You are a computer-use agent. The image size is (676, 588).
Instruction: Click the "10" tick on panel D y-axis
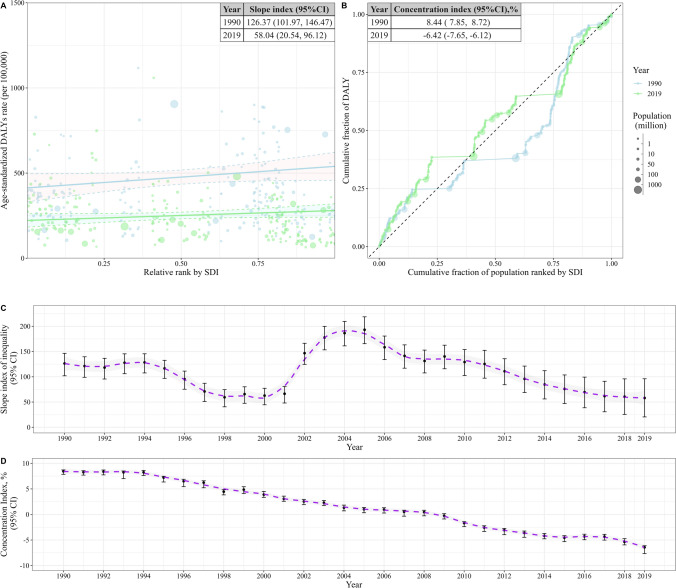coord(27,463)
